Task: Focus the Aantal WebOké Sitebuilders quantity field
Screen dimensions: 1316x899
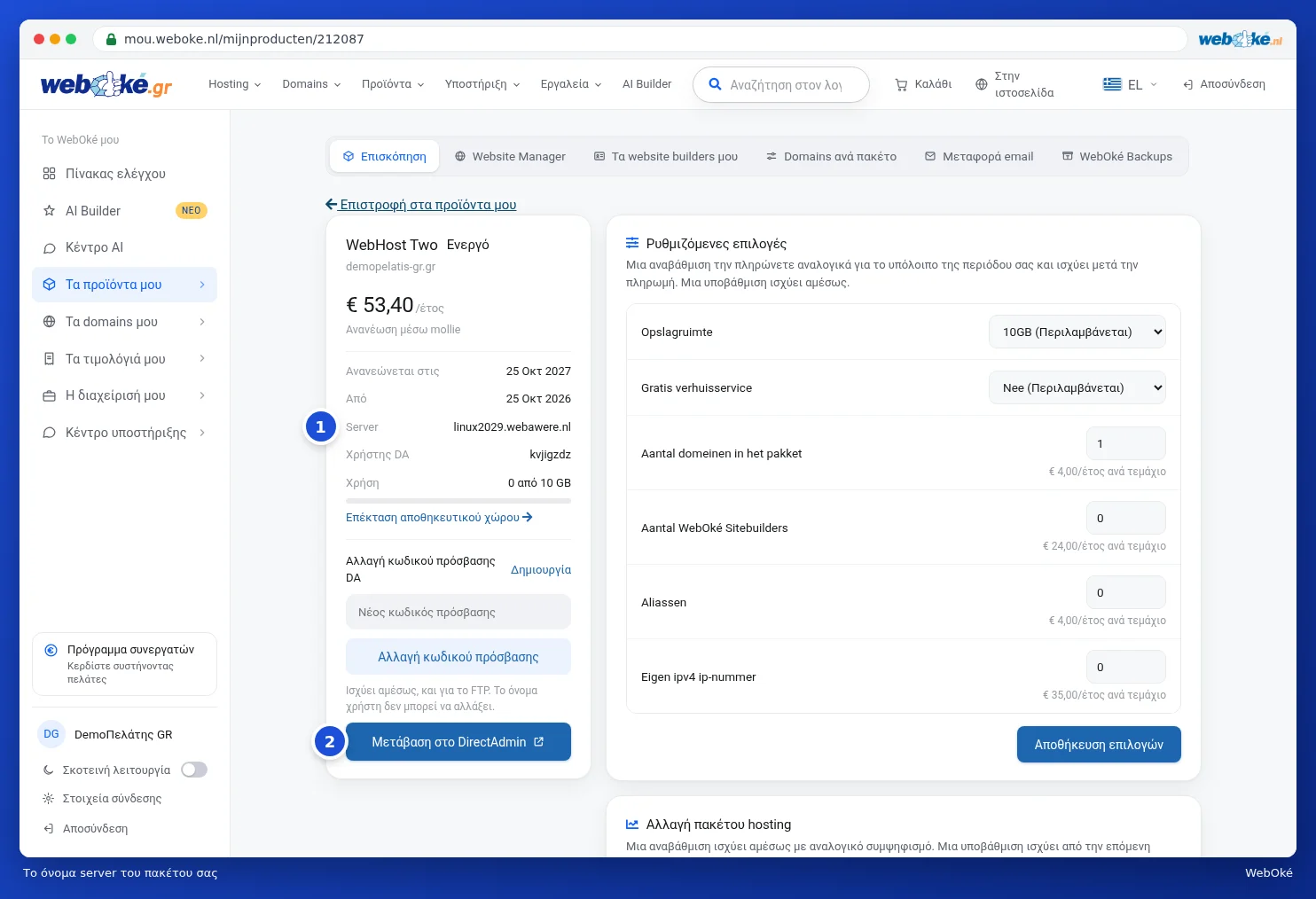Action: tap(1126, 518)
